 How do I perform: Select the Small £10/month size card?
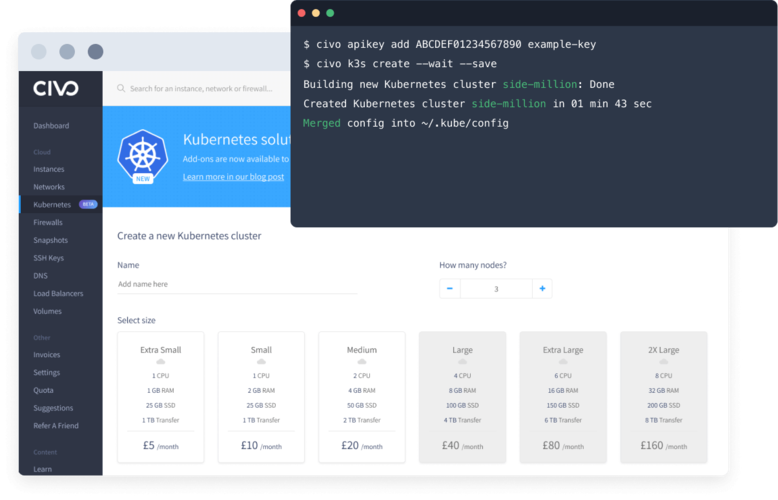[261, 397]
